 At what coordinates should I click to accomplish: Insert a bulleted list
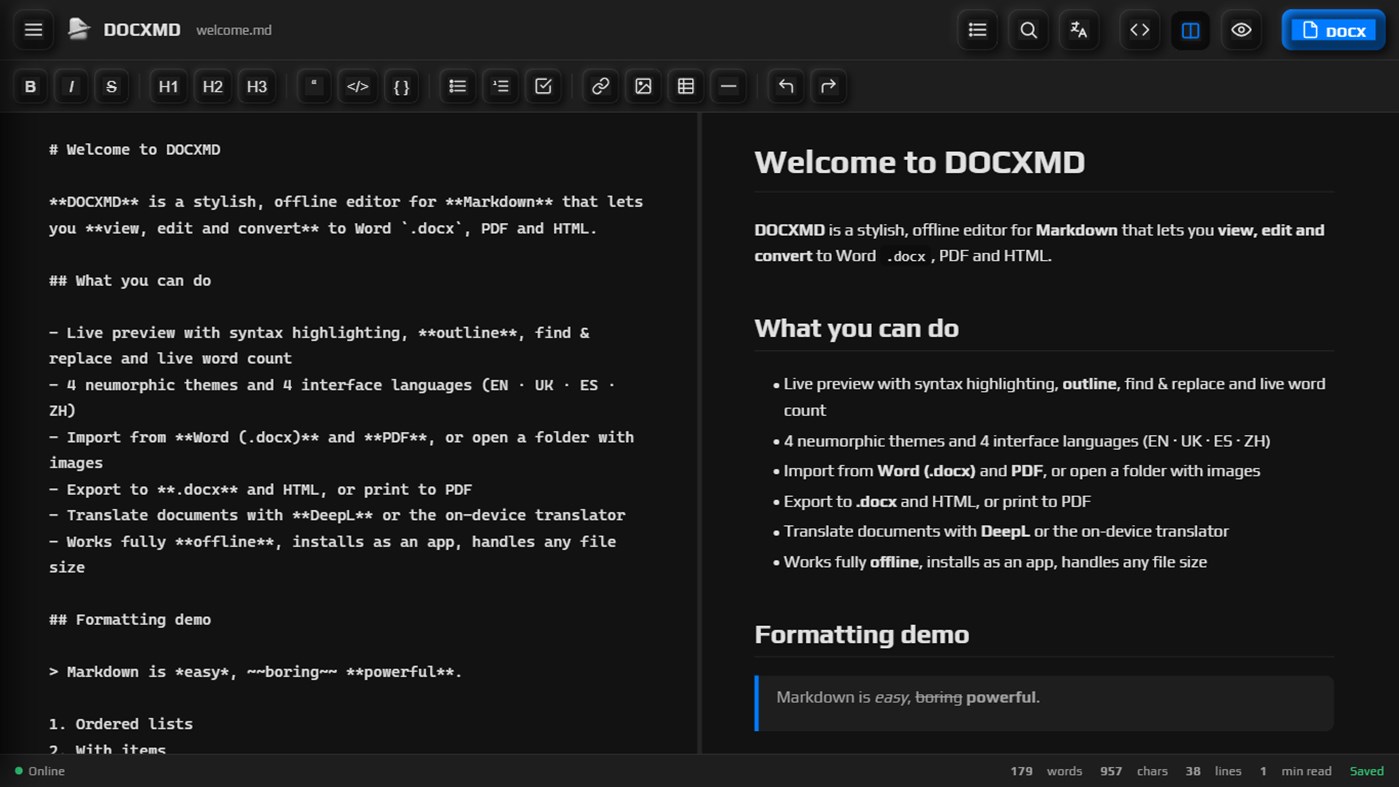point(457,86)
